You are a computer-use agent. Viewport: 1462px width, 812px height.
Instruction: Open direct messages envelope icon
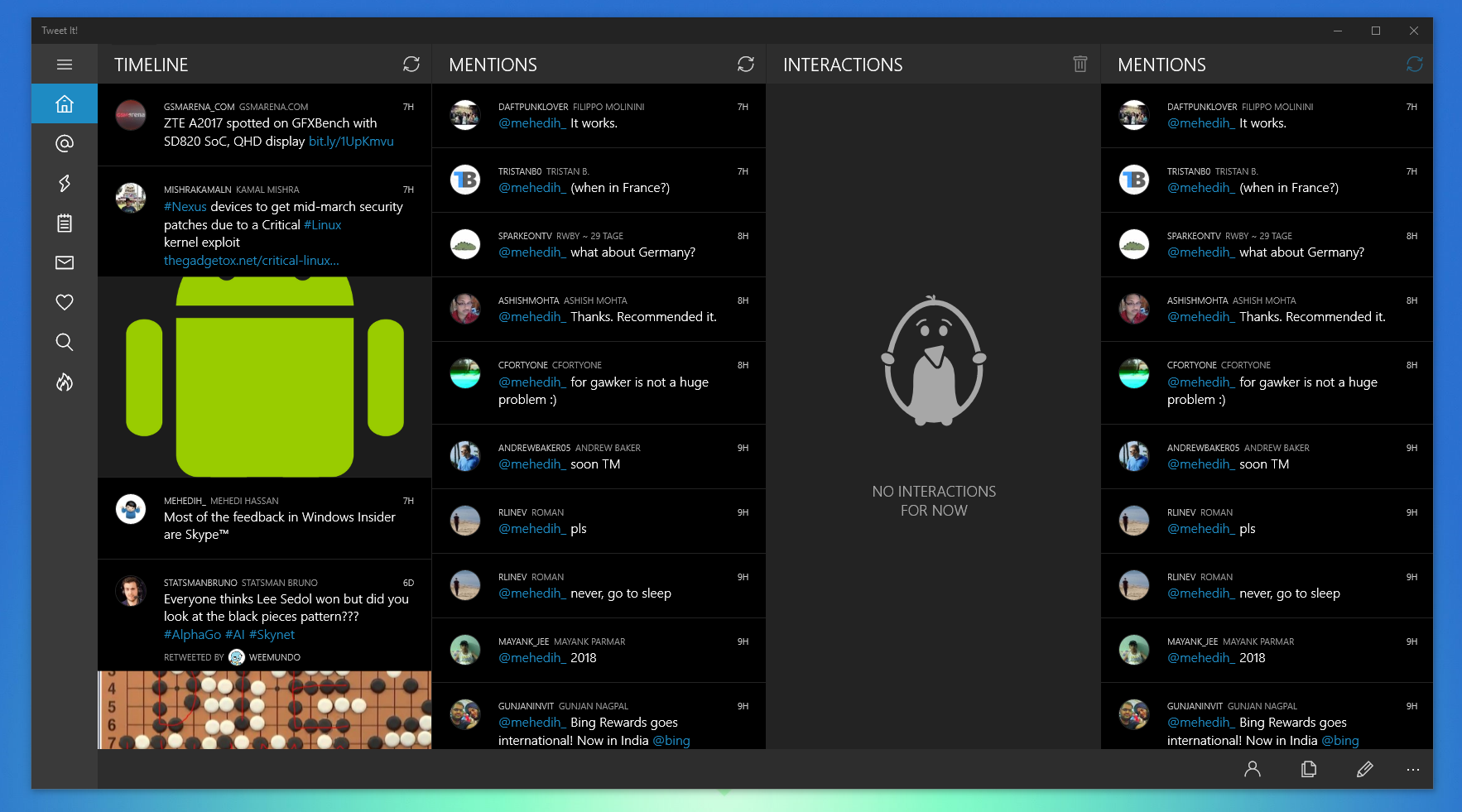[x=65, y=262]
